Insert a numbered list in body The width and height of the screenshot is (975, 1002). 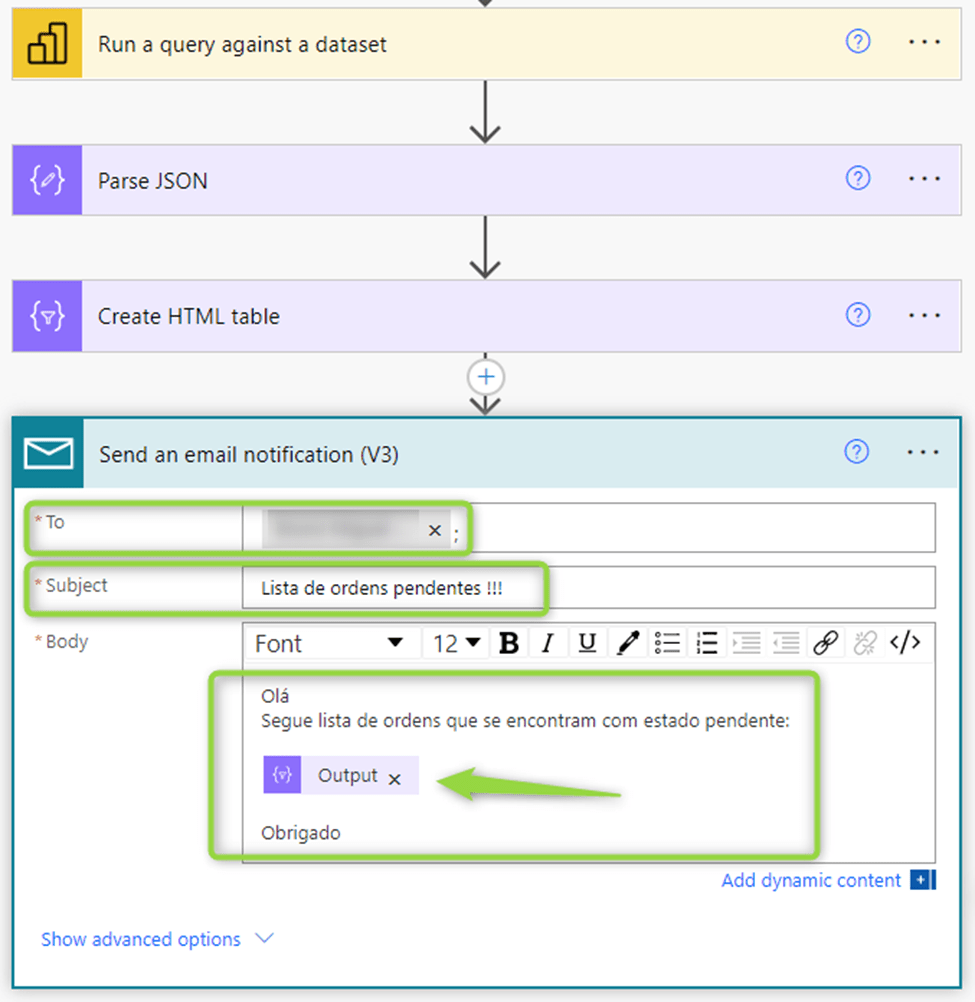coord(707,643)
